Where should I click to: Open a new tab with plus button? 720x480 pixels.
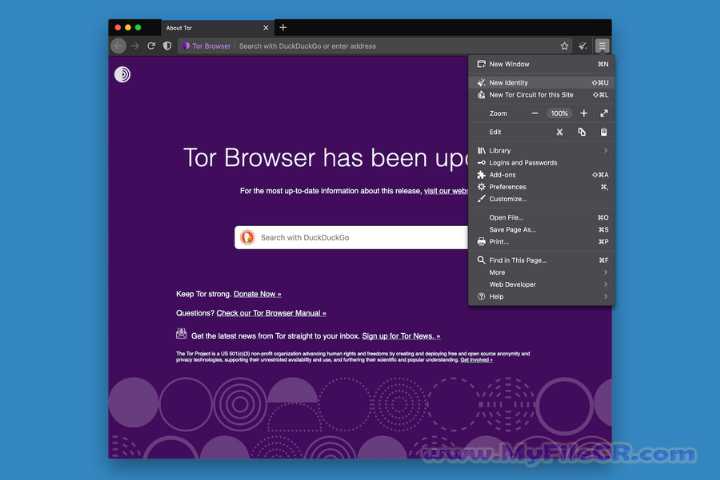point(283,28)
